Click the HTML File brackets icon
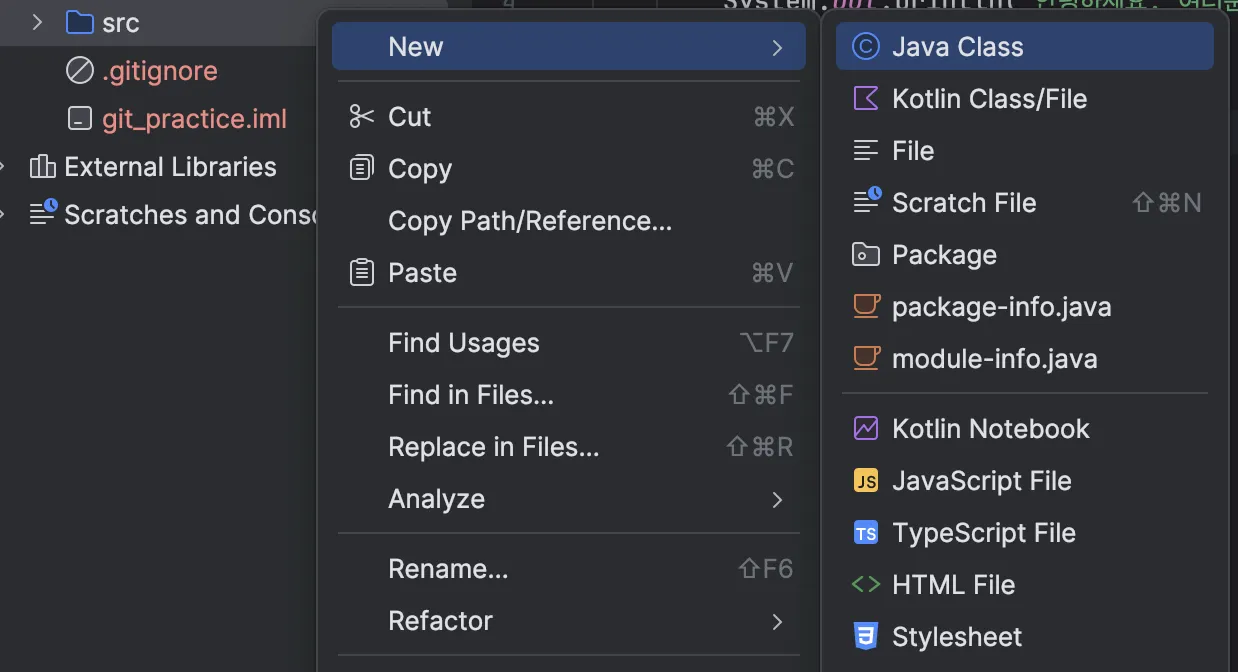 [x=865, y=585]
